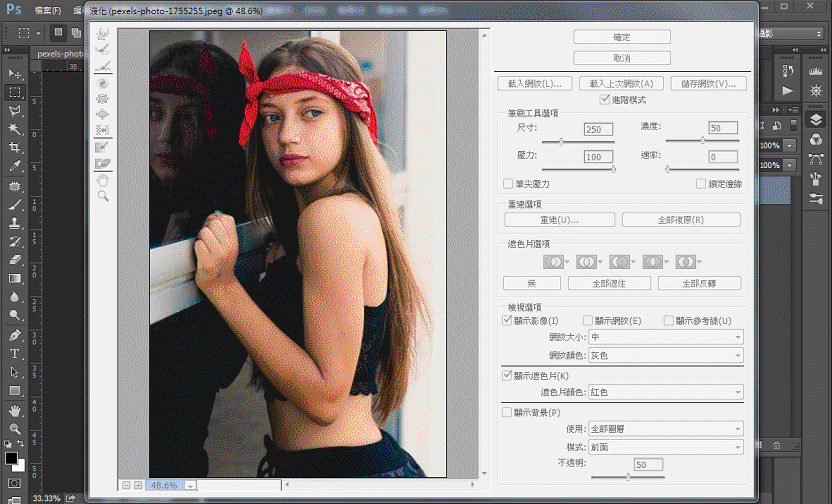Select the Eyedropper tool

15,166
